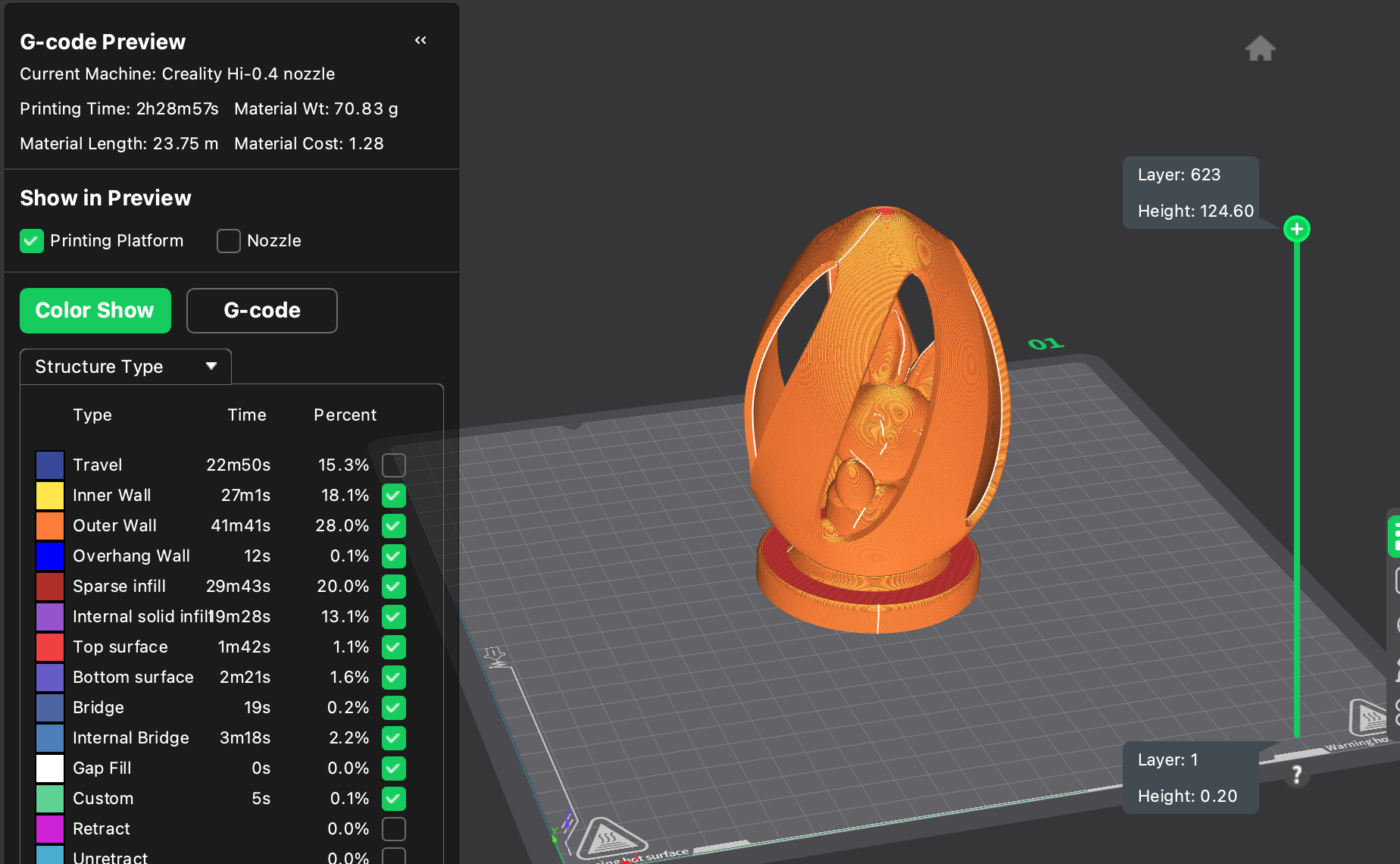Click the Sparse infill dark red swatch

click(x=50, y=587)
